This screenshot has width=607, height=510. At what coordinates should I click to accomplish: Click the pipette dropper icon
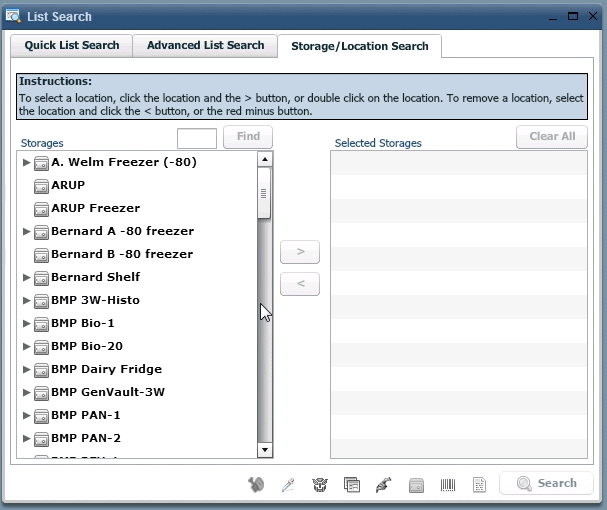point(288,485)
